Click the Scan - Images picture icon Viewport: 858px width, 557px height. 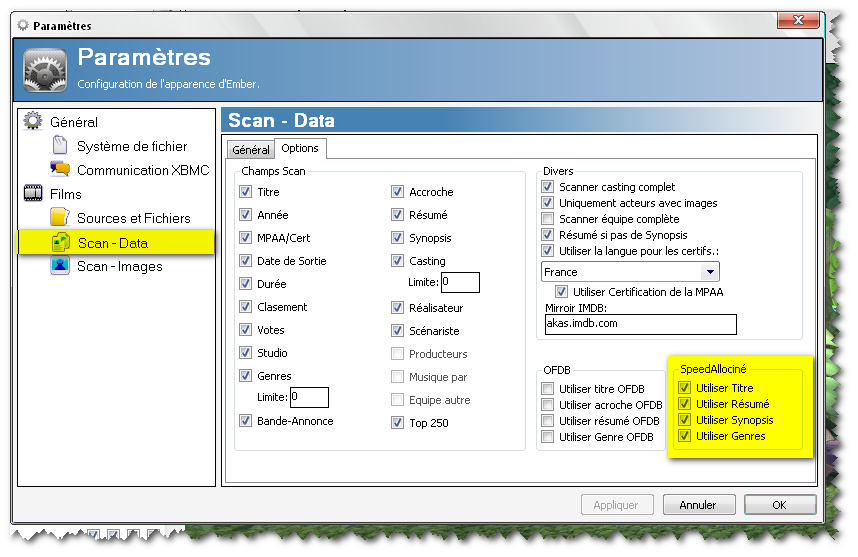pyautogui.click(x=60, y=265)
